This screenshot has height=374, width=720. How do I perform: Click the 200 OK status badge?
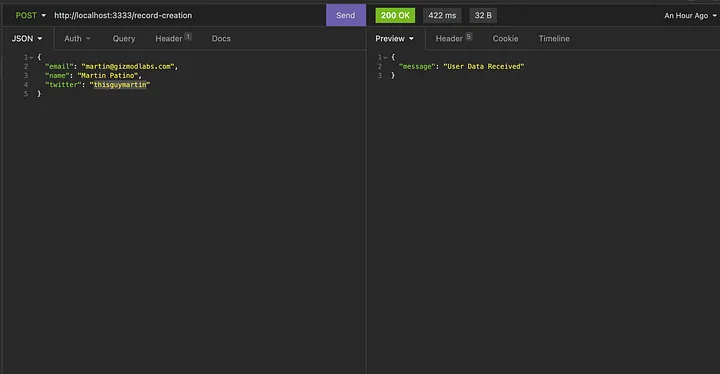pyautogui.click(x=395, y=15)
